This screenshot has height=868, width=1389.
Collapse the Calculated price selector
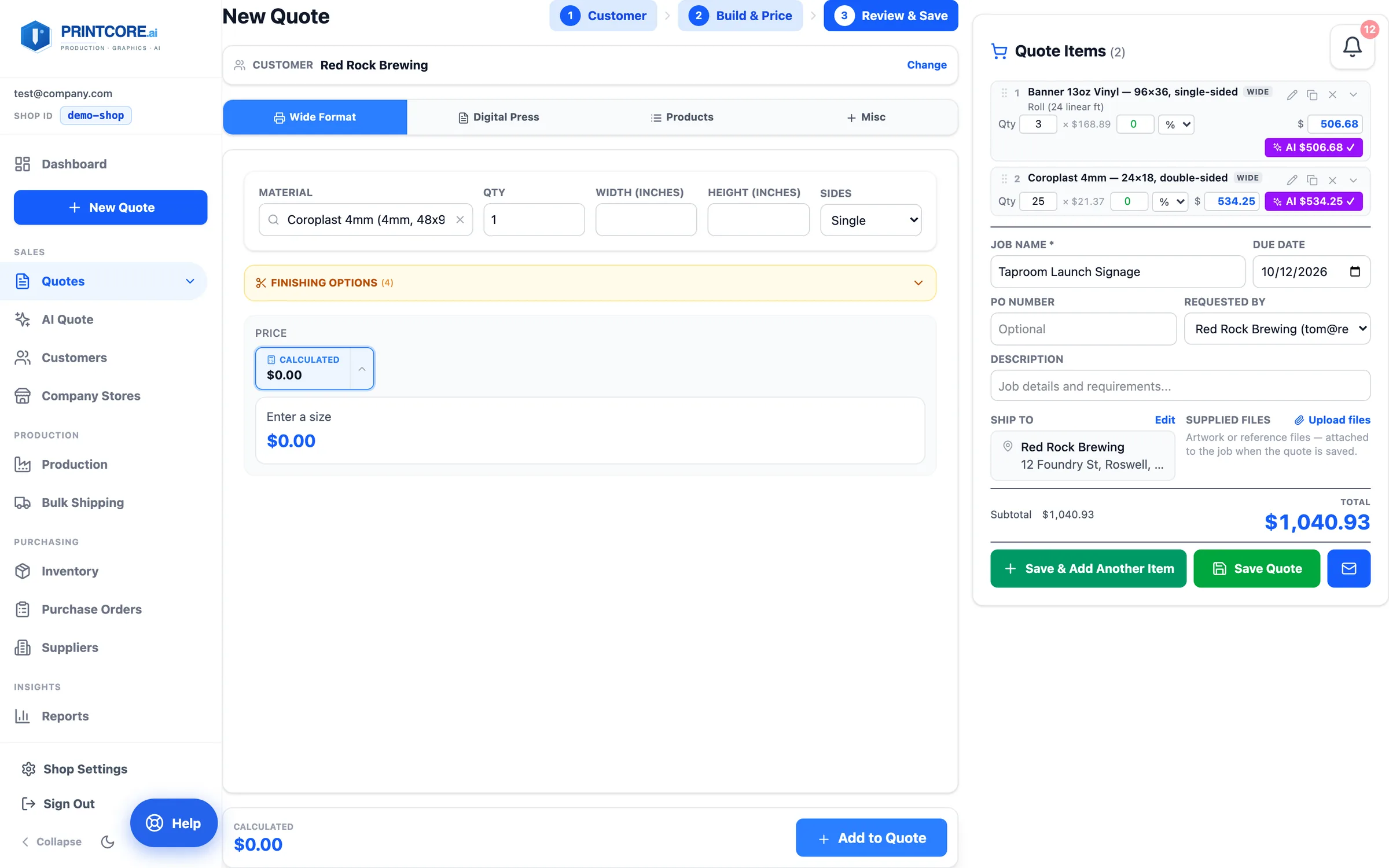(362, 369)
